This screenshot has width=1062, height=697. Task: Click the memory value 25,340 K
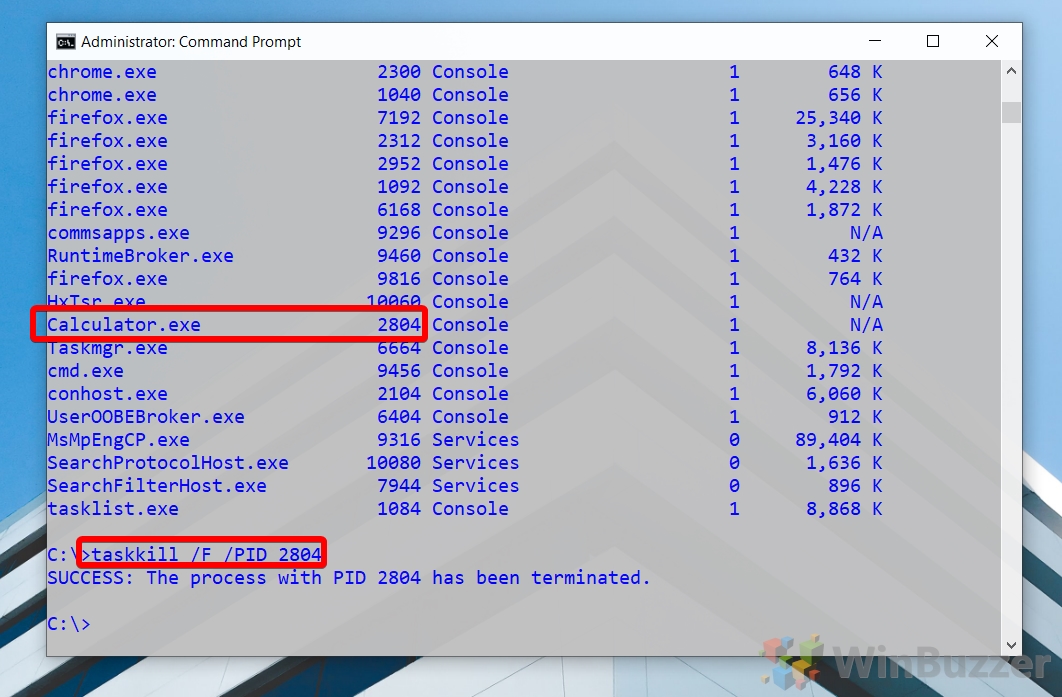point(838,118)
